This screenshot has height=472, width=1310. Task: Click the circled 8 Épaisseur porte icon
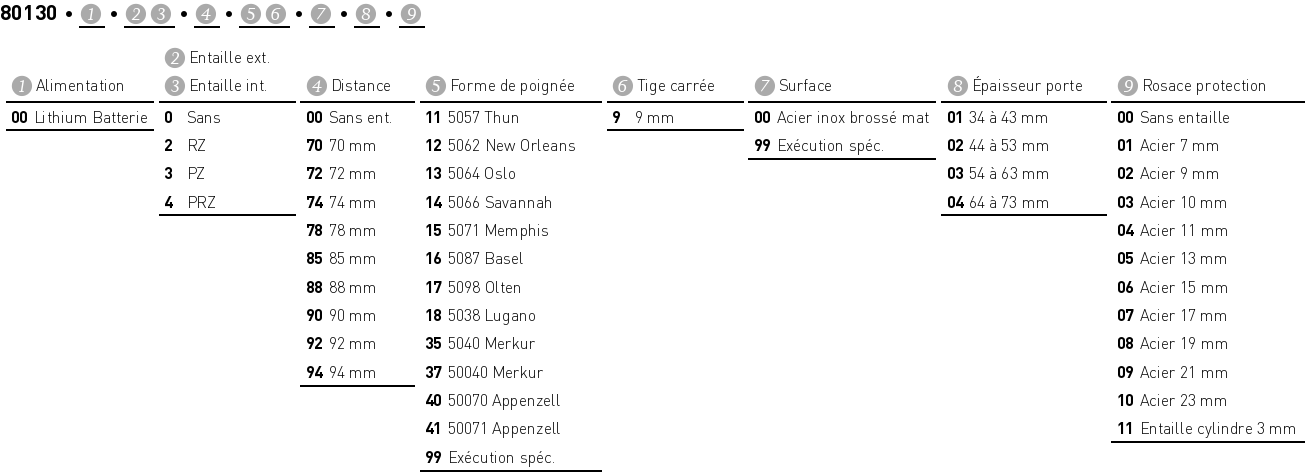coord(955,86)
